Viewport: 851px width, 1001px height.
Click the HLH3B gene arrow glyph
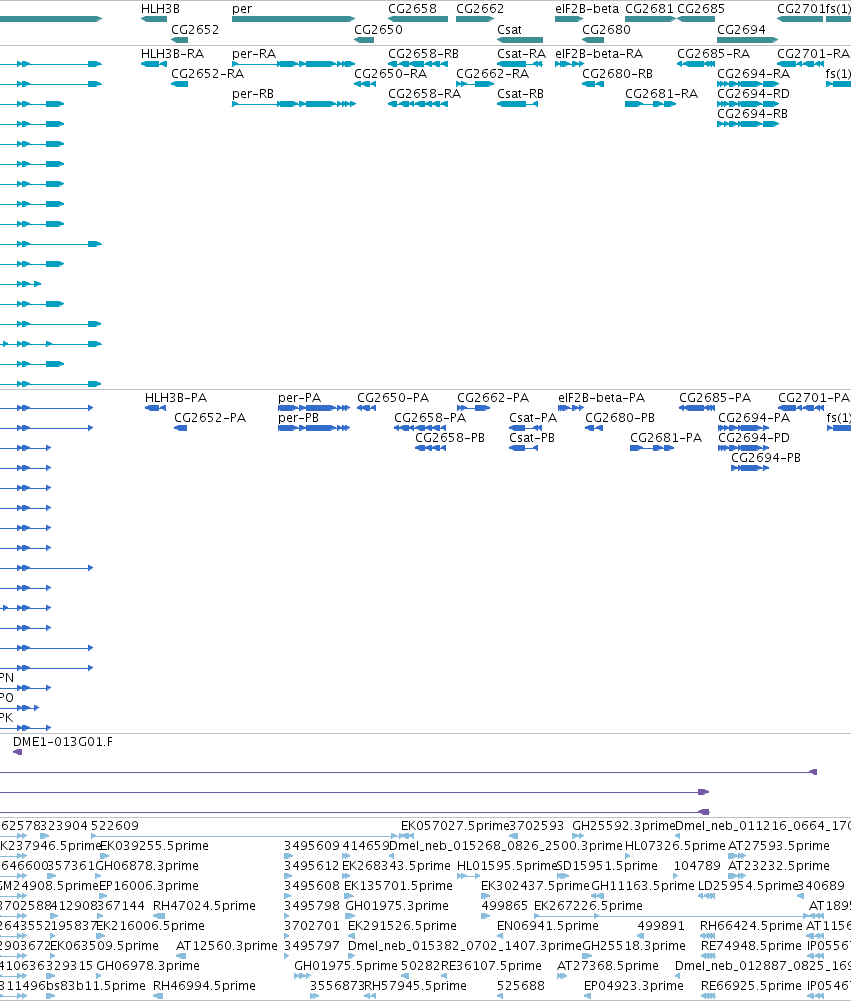click(x=154, y=19)
